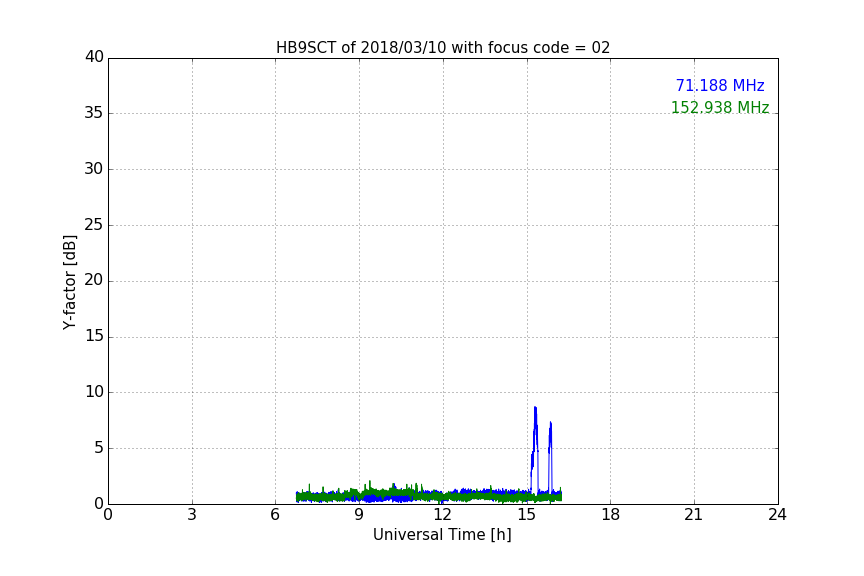
Task: Click the x-axis tick label 3
Action: (x=192, y=515)
